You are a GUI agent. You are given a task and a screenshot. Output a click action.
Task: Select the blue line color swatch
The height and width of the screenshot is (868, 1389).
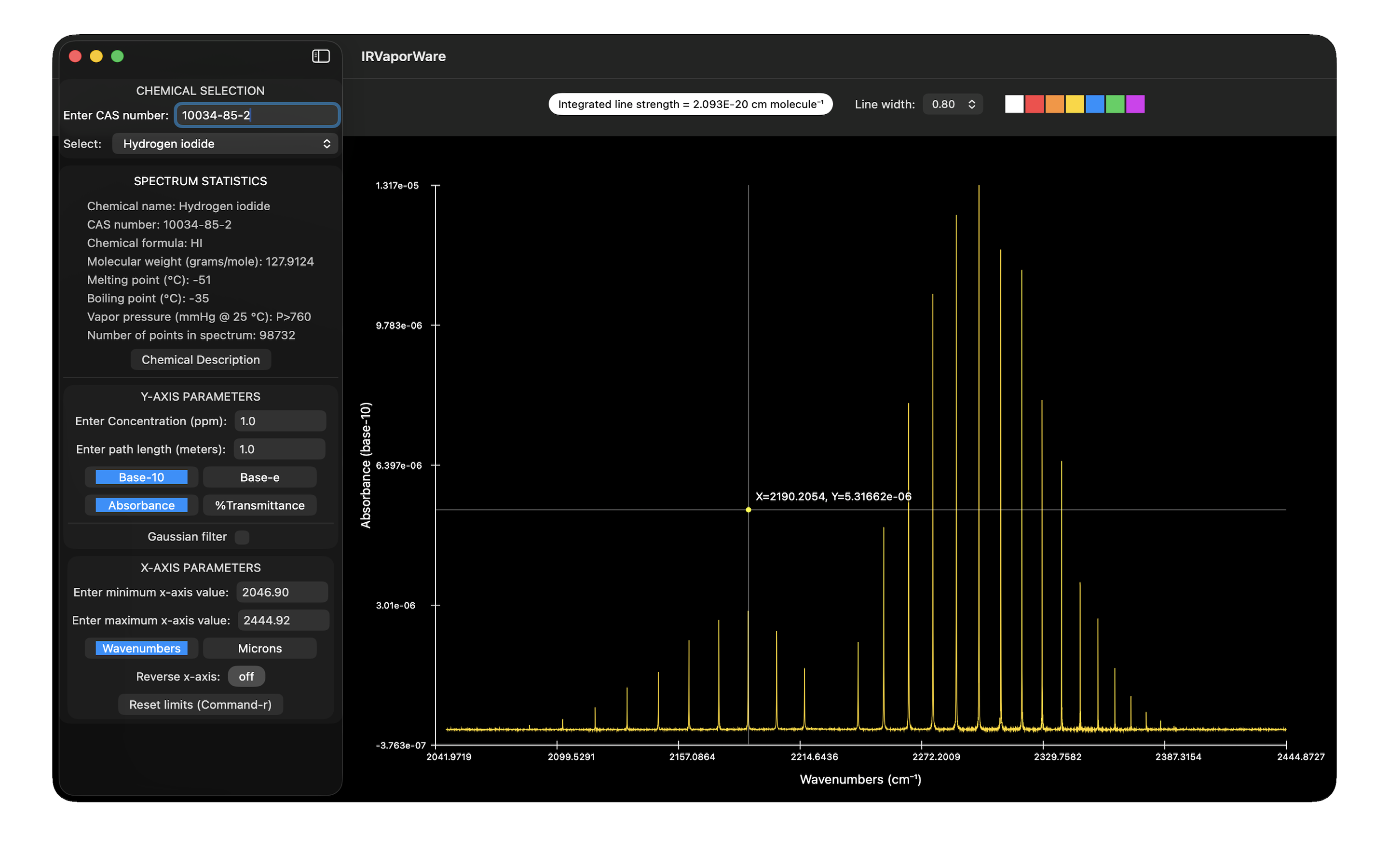pyautogui.click(x=1094, y=104)
